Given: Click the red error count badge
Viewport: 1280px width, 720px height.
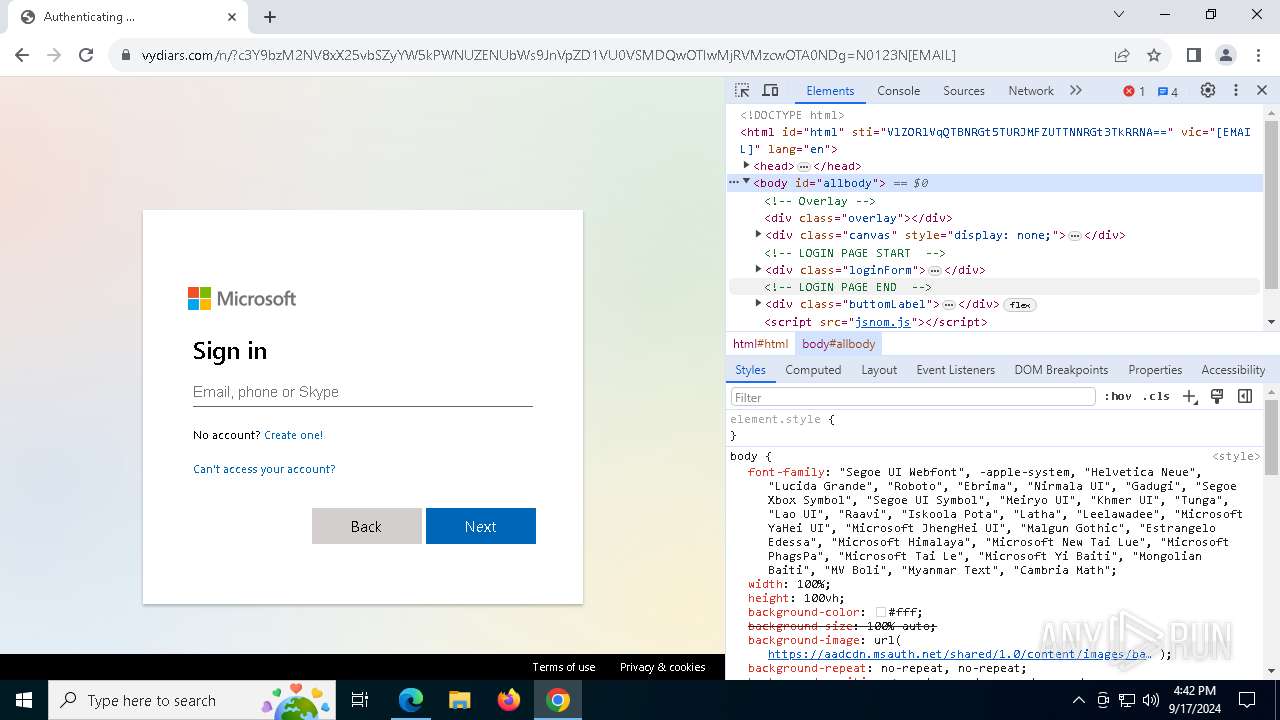Looking at the screenshot, I should tap(1134, 91).
